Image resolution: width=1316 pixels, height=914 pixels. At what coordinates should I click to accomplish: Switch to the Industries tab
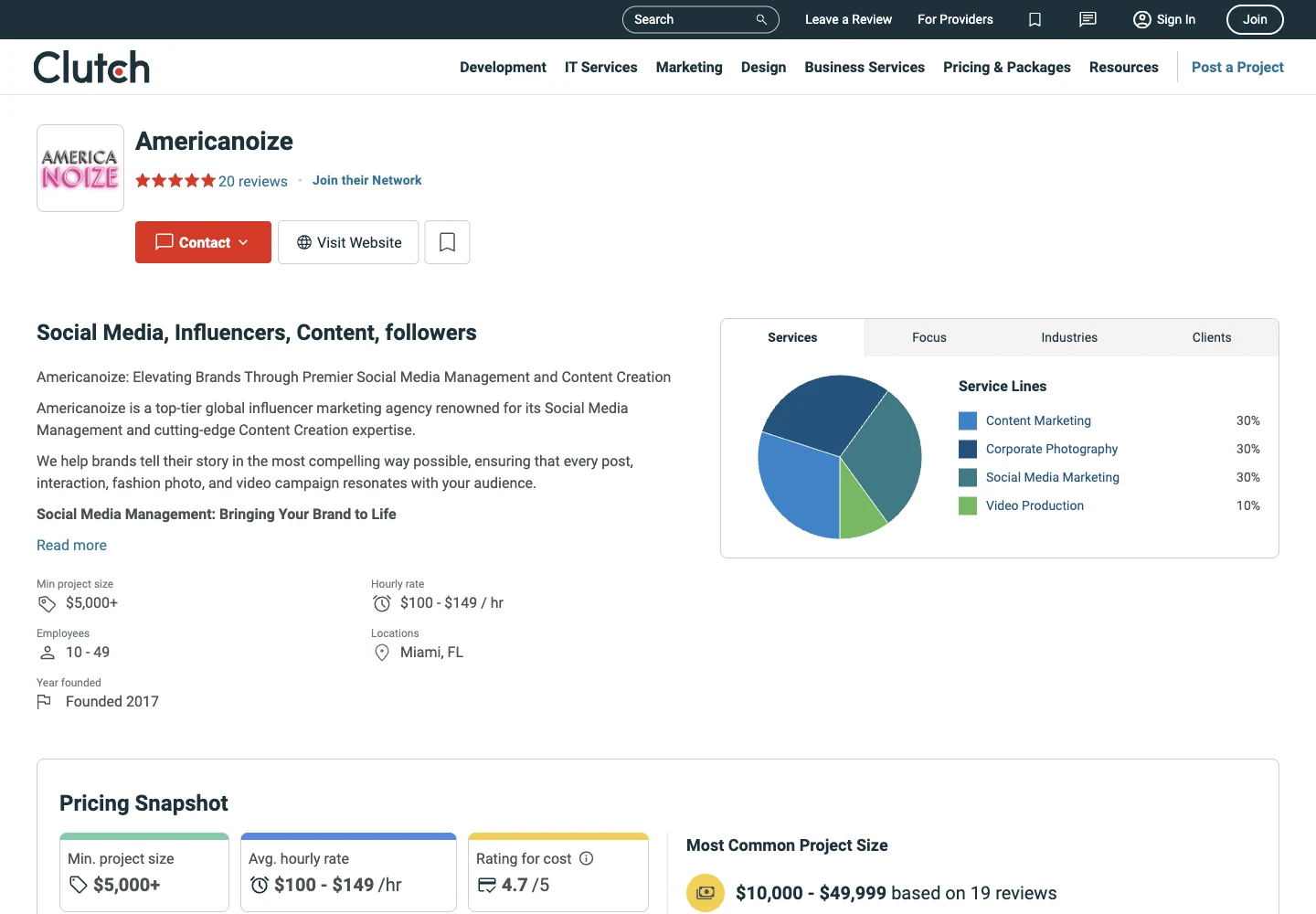(x=1069, y=337)
